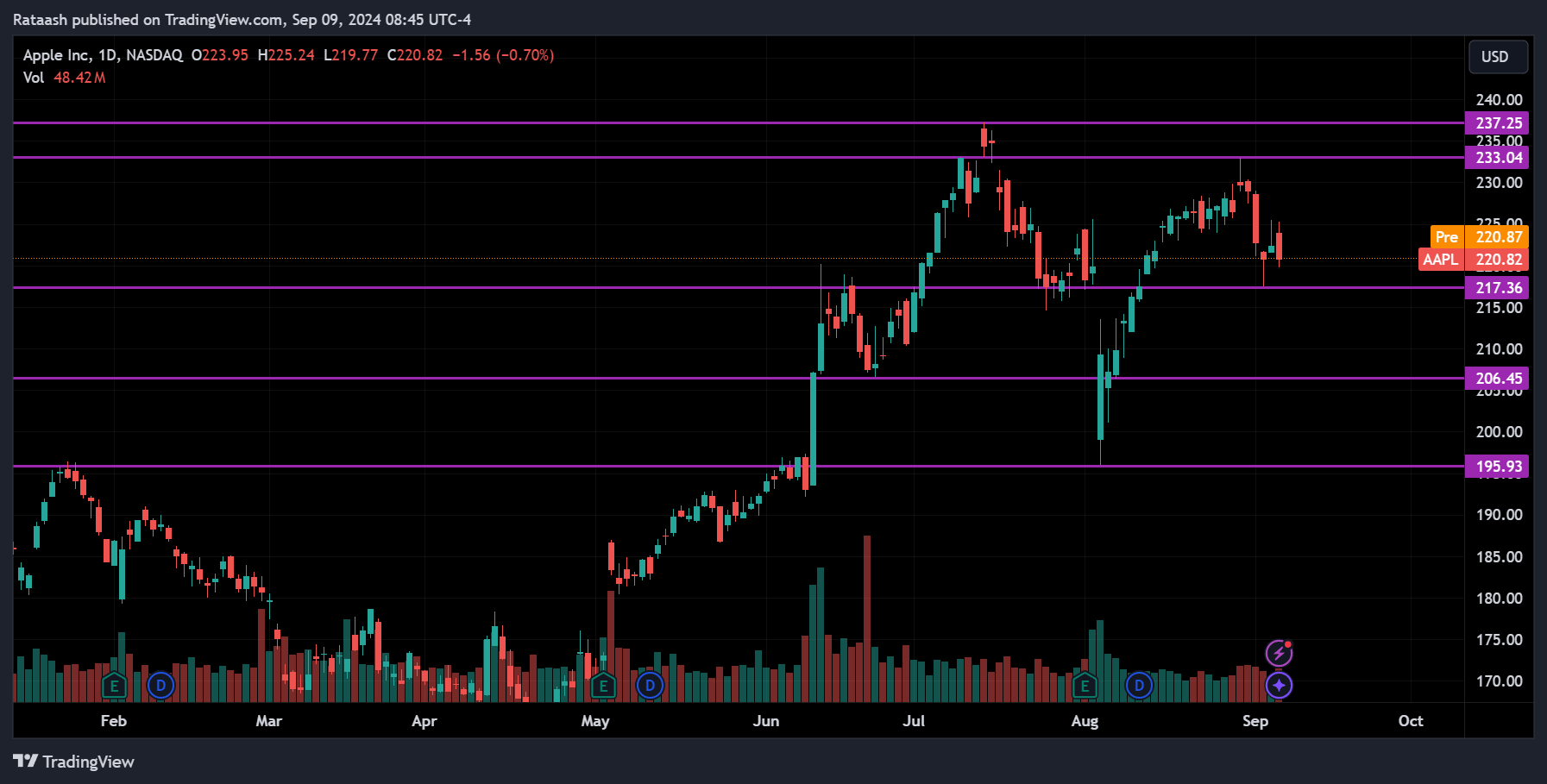Click the Jun label on time axis
This screenshot has height=784, width=1547.
click(766, 721)
